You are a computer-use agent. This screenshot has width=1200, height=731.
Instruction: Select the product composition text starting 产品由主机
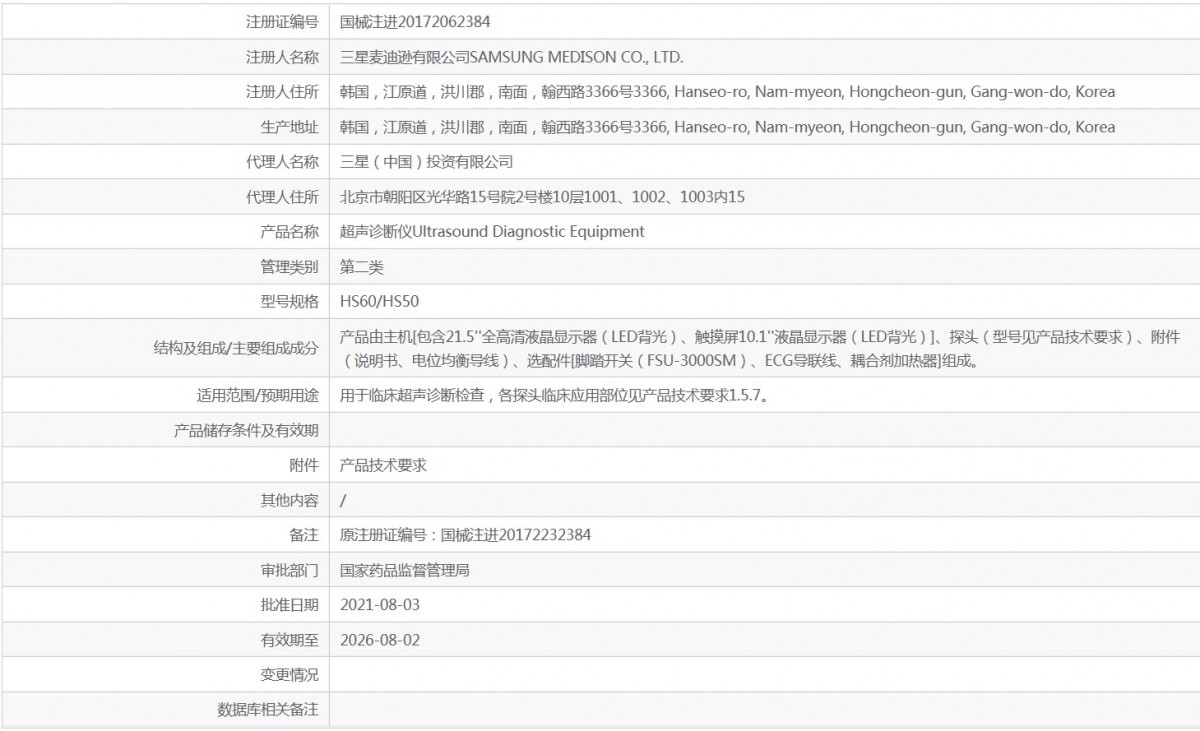(x=760, y=349)
